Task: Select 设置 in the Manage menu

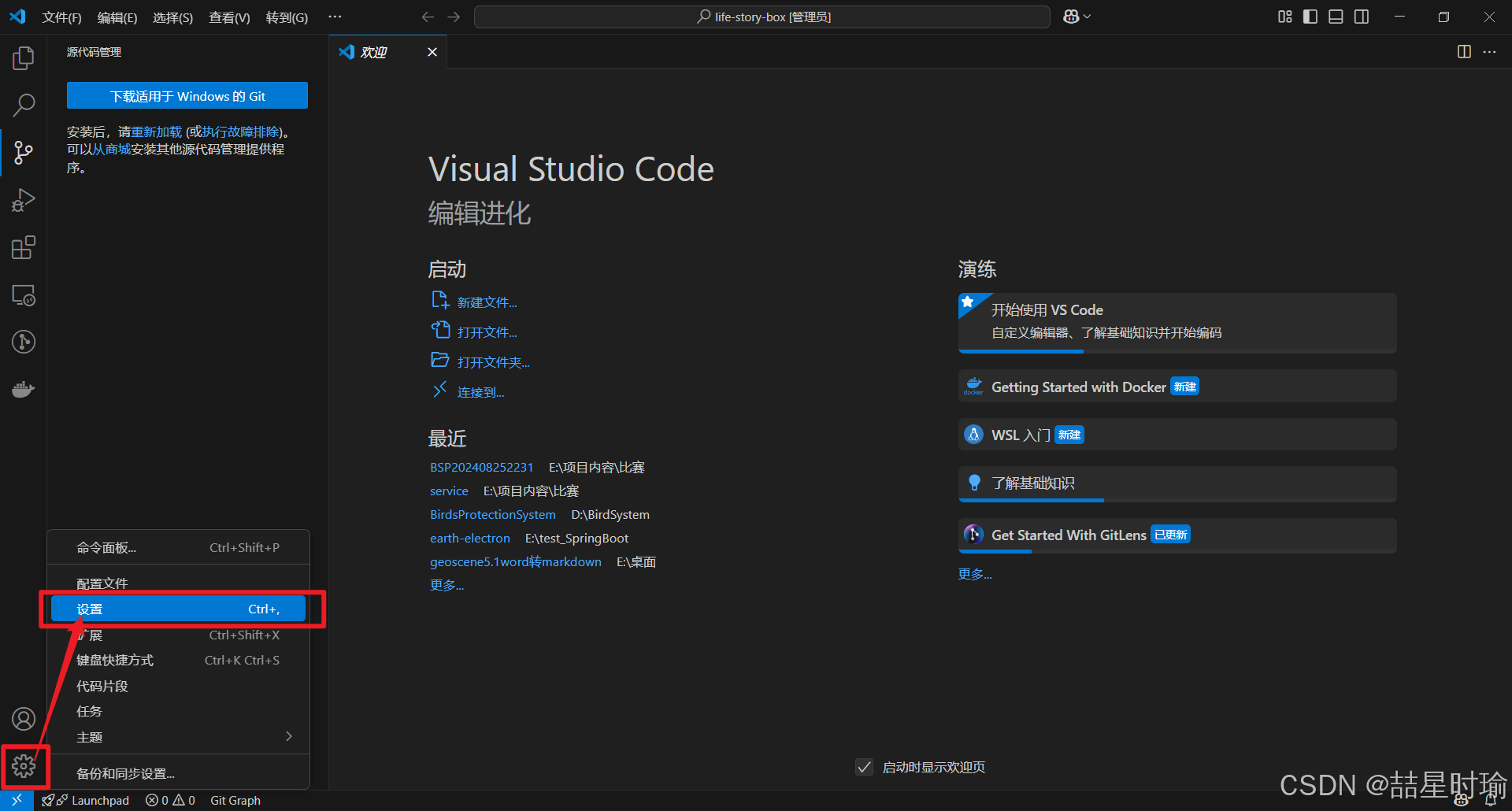Action: (x=178, y=609)
